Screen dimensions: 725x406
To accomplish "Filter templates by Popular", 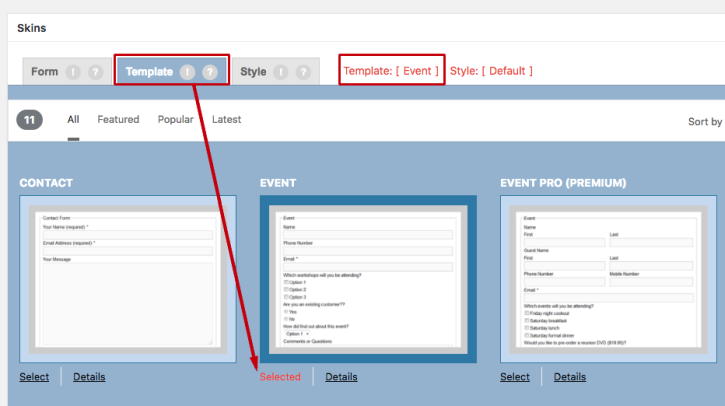I will [175, 120].
